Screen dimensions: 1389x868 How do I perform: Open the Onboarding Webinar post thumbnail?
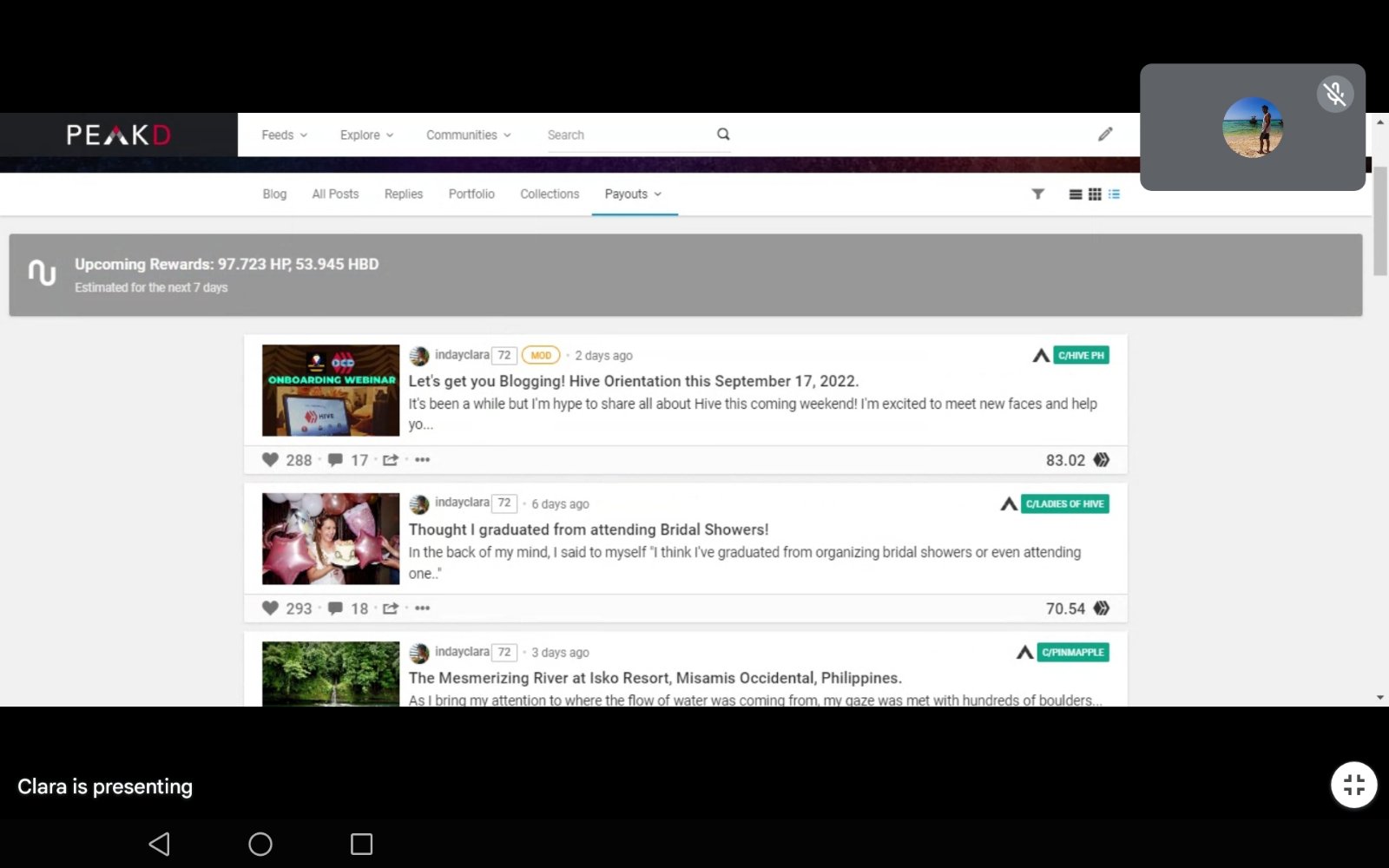pos(331,391)
